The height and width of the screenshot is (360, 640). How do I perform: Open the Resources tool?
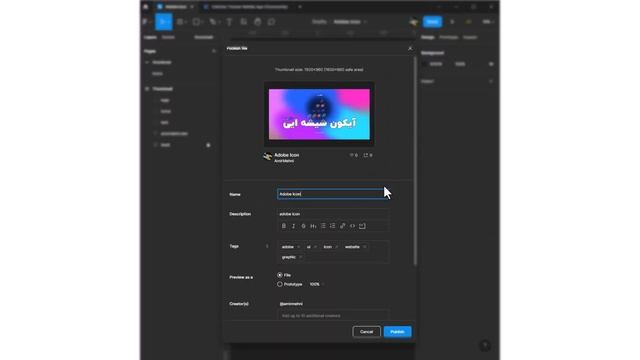coord(244,22)
